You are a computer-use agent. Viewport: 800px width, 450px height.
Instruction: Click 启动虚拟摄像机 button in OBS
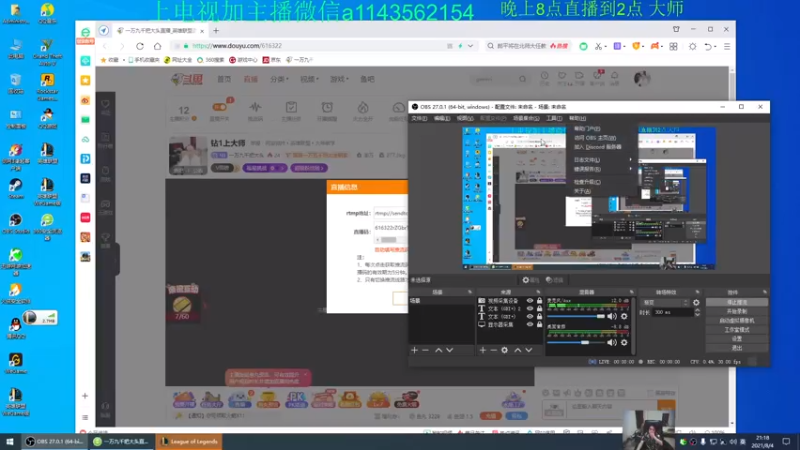point(737,320)
